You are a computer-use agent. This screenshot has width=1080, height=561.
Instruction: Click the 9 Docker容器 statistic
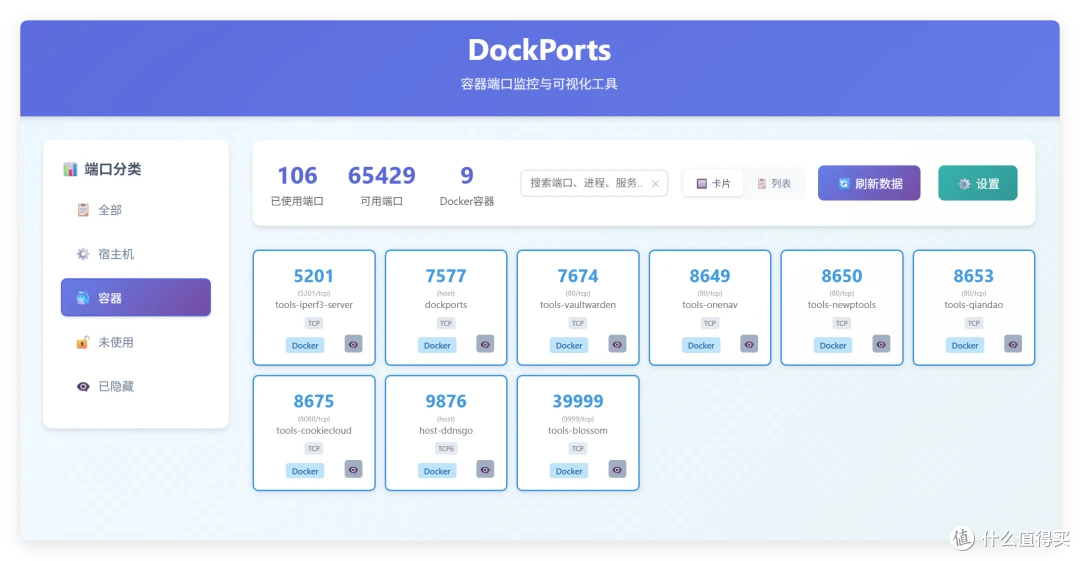coord(467,185)
